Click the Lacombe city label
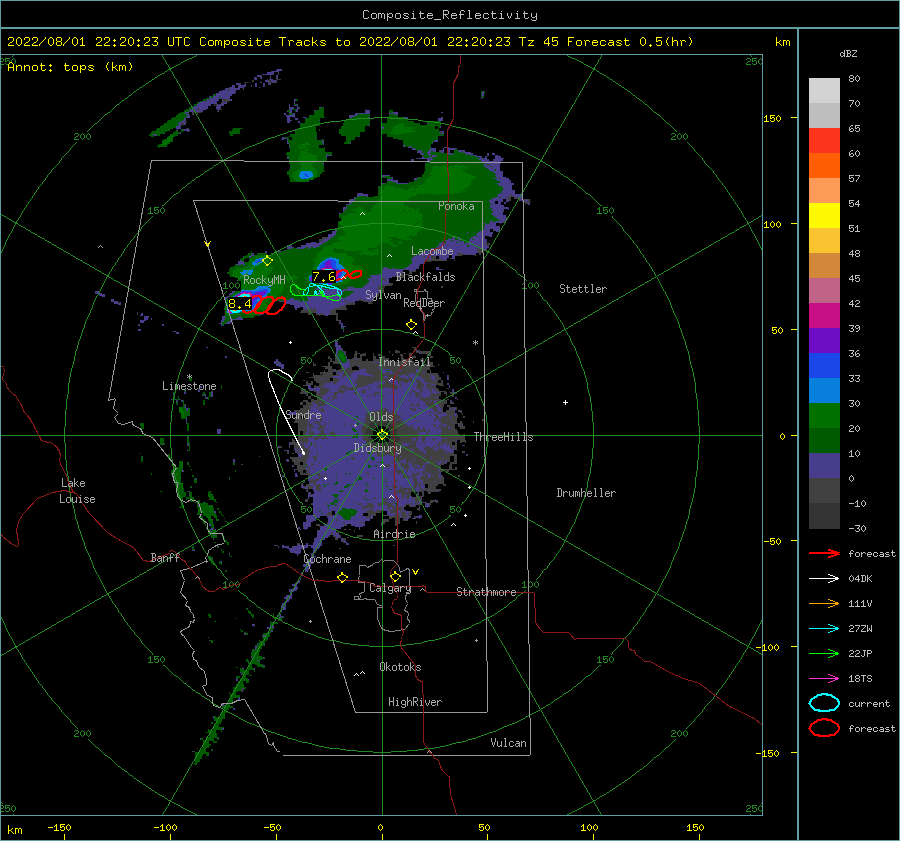This screenshot has height=841, width=900. 432,251
